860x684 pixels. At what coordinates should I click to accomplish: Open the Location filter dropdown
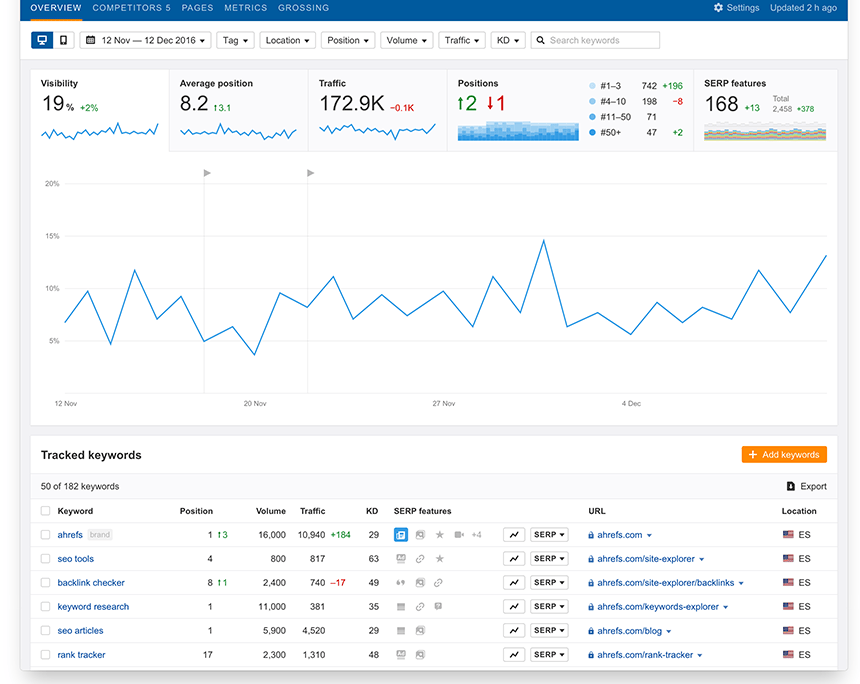tap(287, 40)
